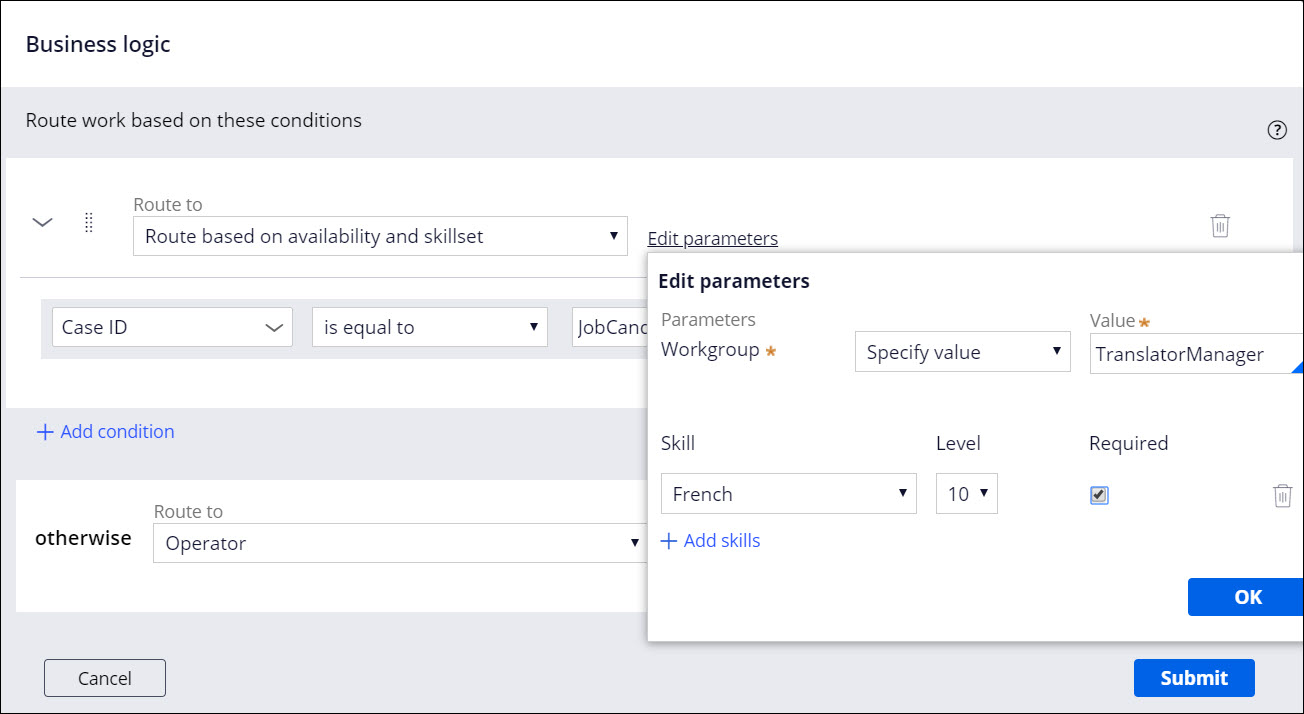
Task: Open the Case ID field dropdown
Action: coord(172,328)
